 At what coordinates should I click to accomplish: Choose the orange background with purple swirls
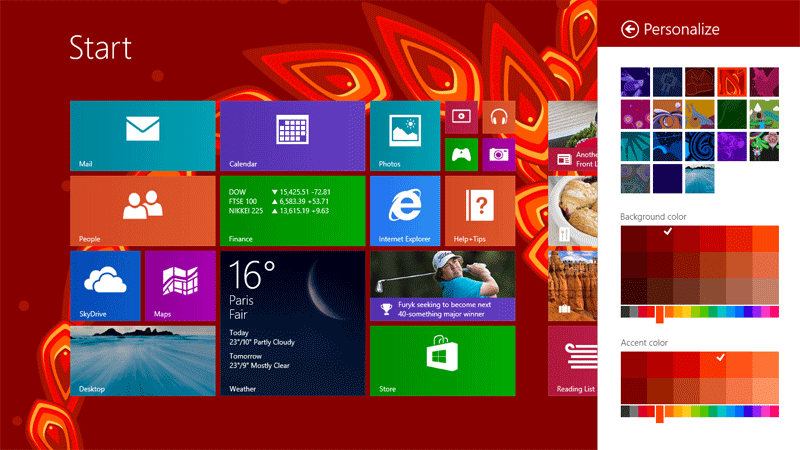667,114
